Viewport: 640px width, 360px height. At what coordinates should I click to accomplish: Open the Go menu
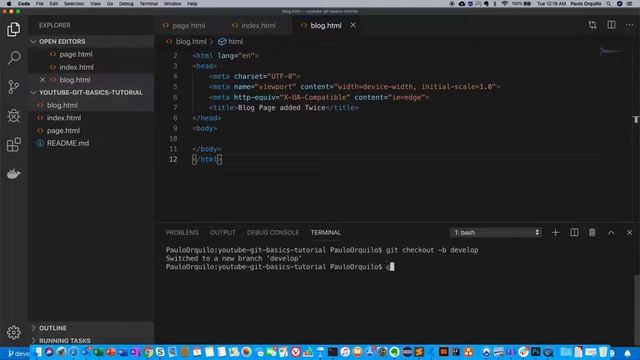point(110,4)
